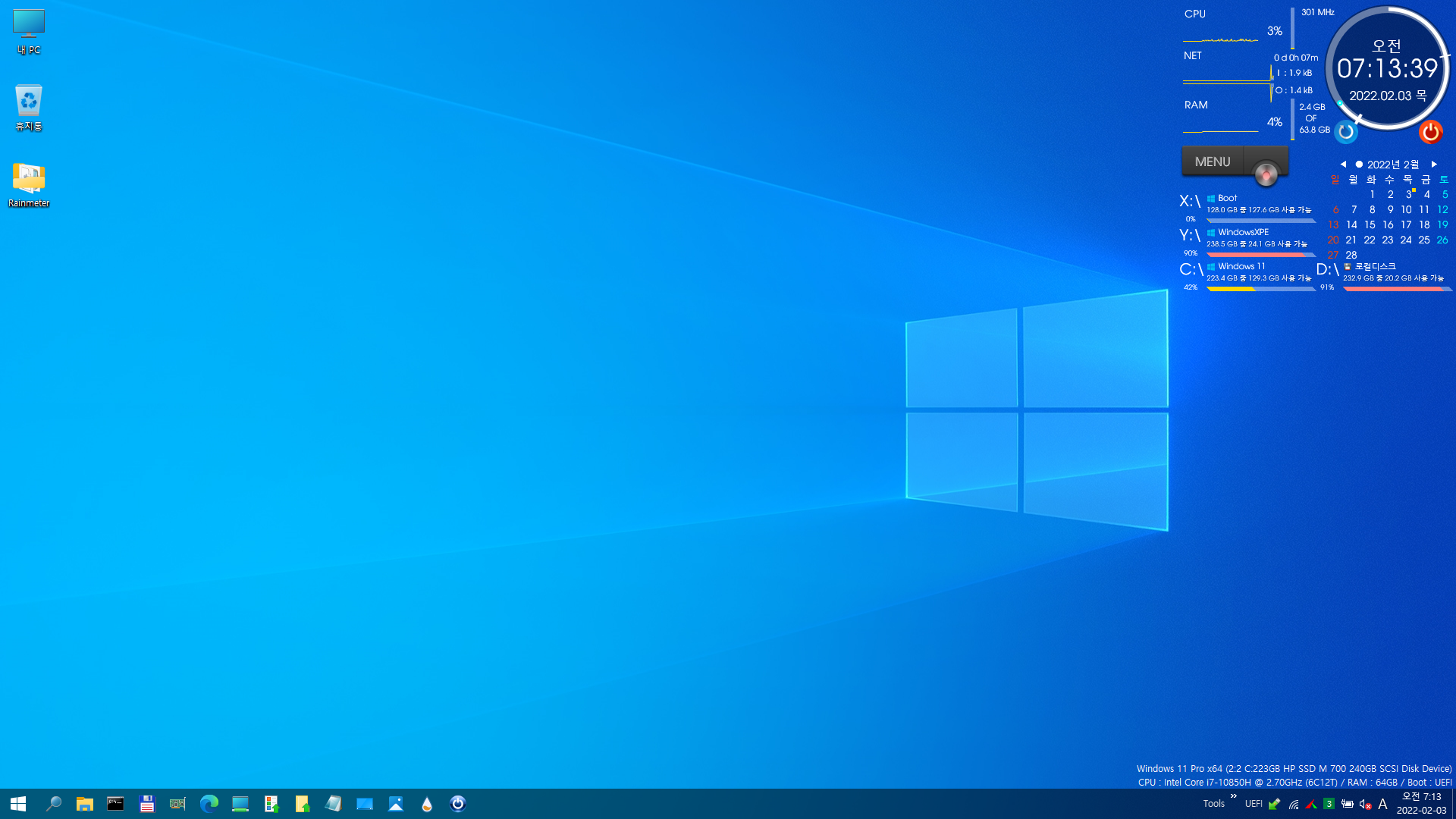
Task: Click the USB safely-remove tray icon
Action: [1274, 804]
